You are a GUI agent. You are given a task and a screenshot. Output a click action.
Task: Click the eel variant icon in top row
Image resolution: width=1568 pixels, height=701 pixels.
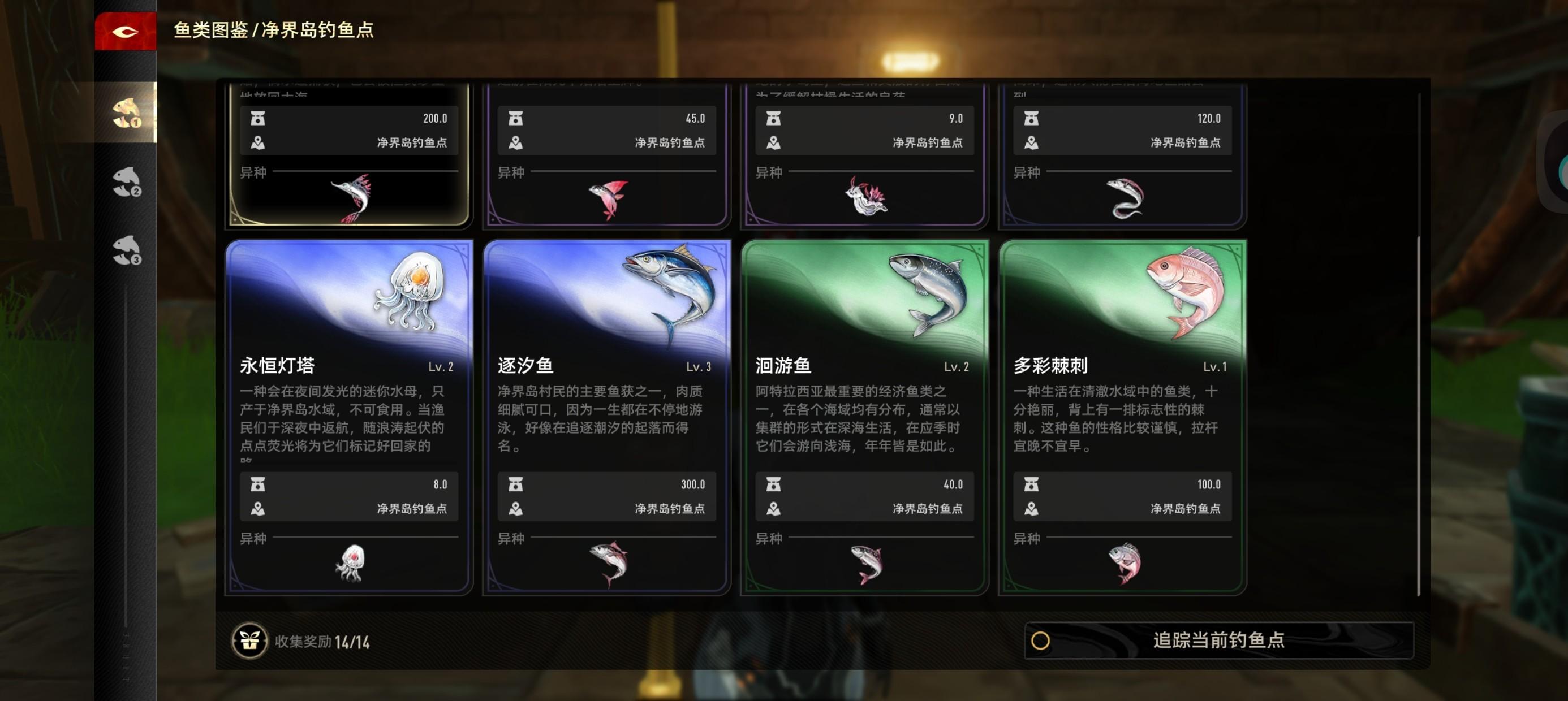tap(1125, 198)
